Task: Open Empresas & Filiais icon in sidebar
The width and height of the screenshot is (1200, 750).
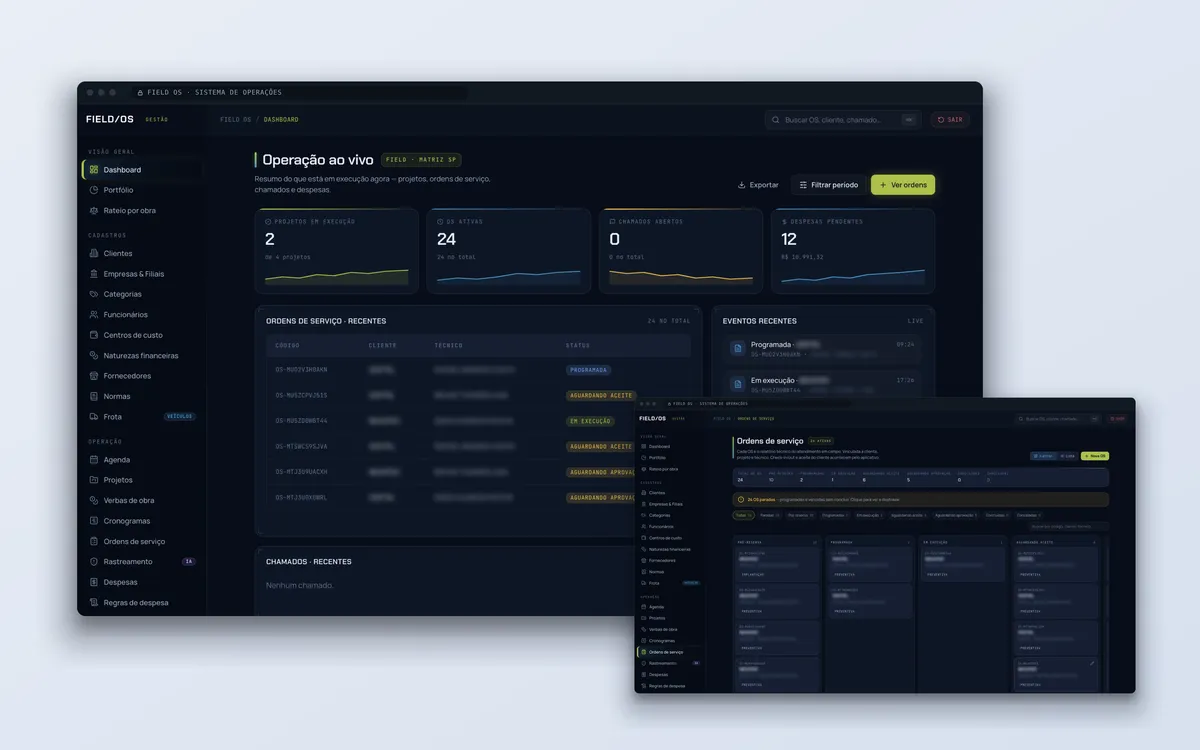Action: coord(93,274)
